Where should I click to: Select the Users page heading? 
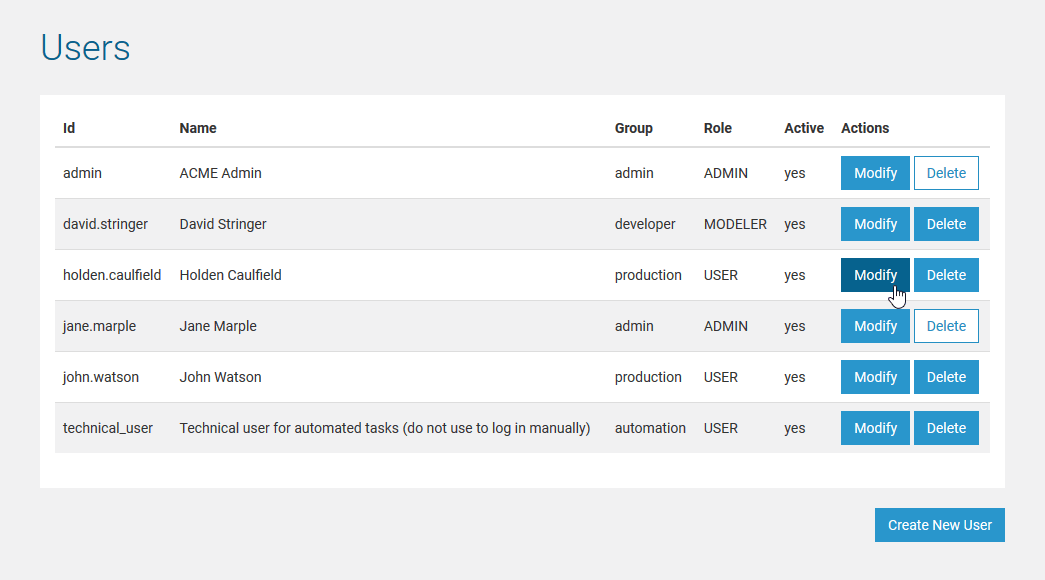coord(85,47)
